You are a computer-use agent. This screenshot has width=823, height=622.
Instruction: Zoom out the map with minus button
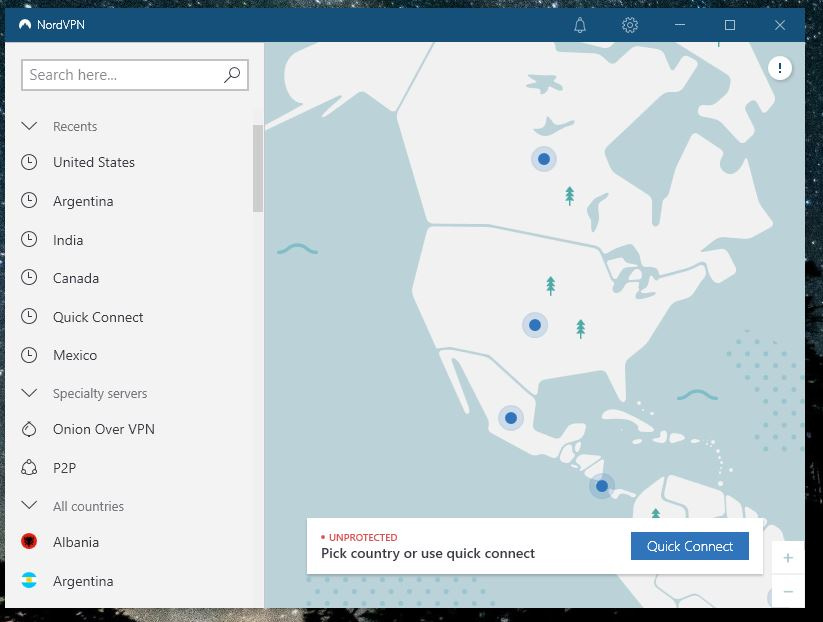[x=788, y=592]
